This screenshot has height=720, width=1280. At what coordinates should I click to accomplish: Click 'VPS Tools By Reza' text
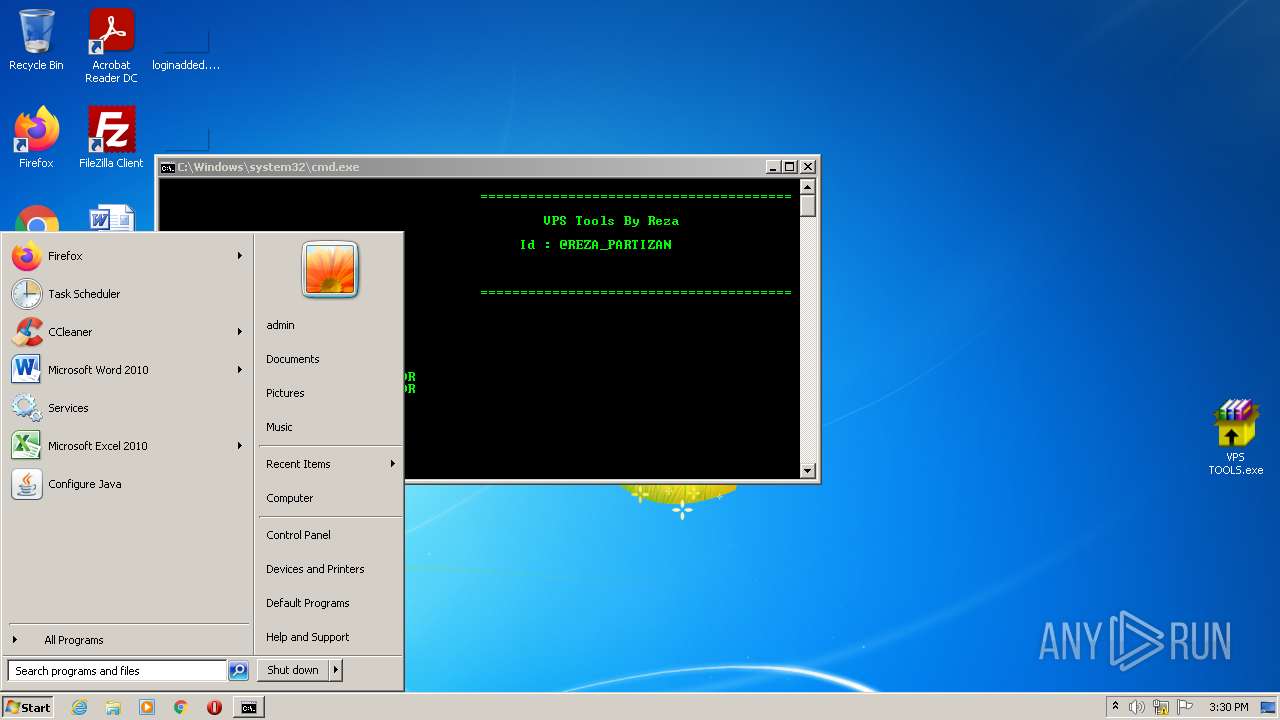(x=611, y=221)
